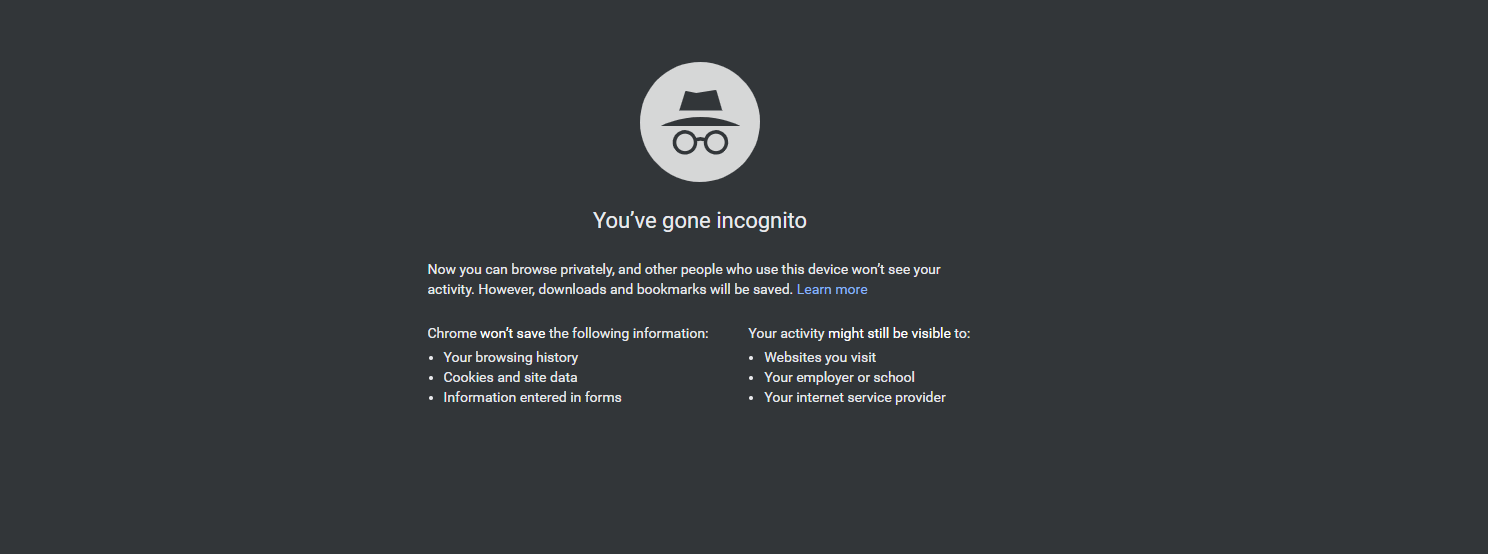1488x554 pixels.
Task: Click the bullet before "Your internet service provider"
Action: tap(752, 398)
